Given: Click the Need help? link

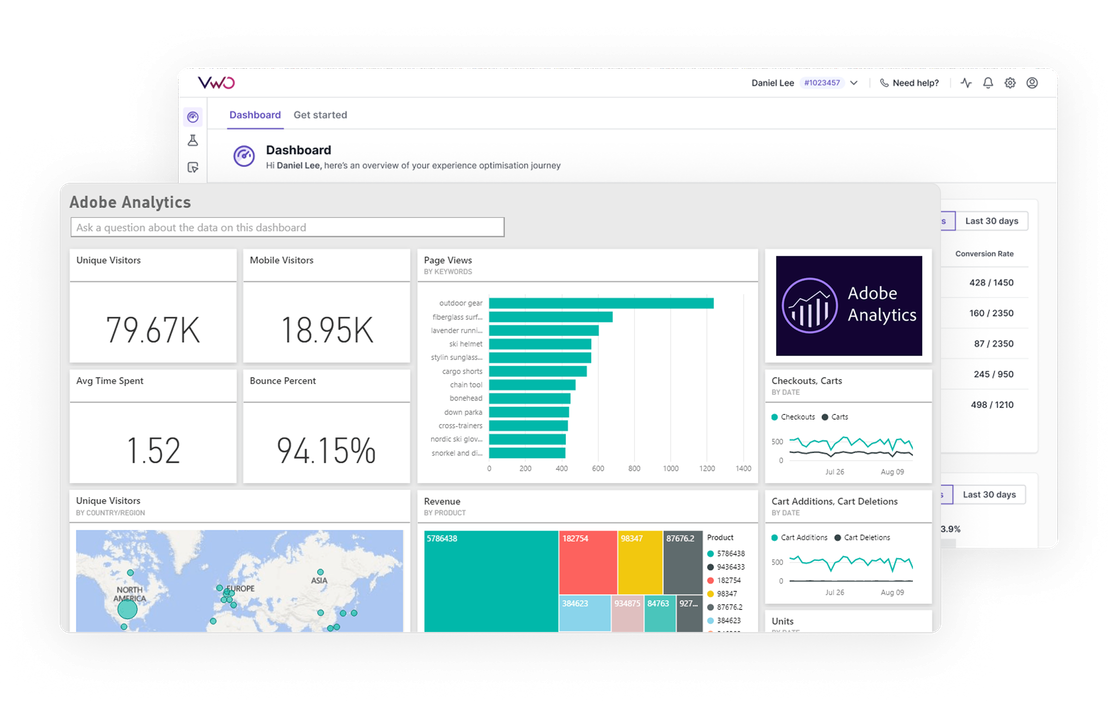Looking at the screenshot, I should click(909, 83).
